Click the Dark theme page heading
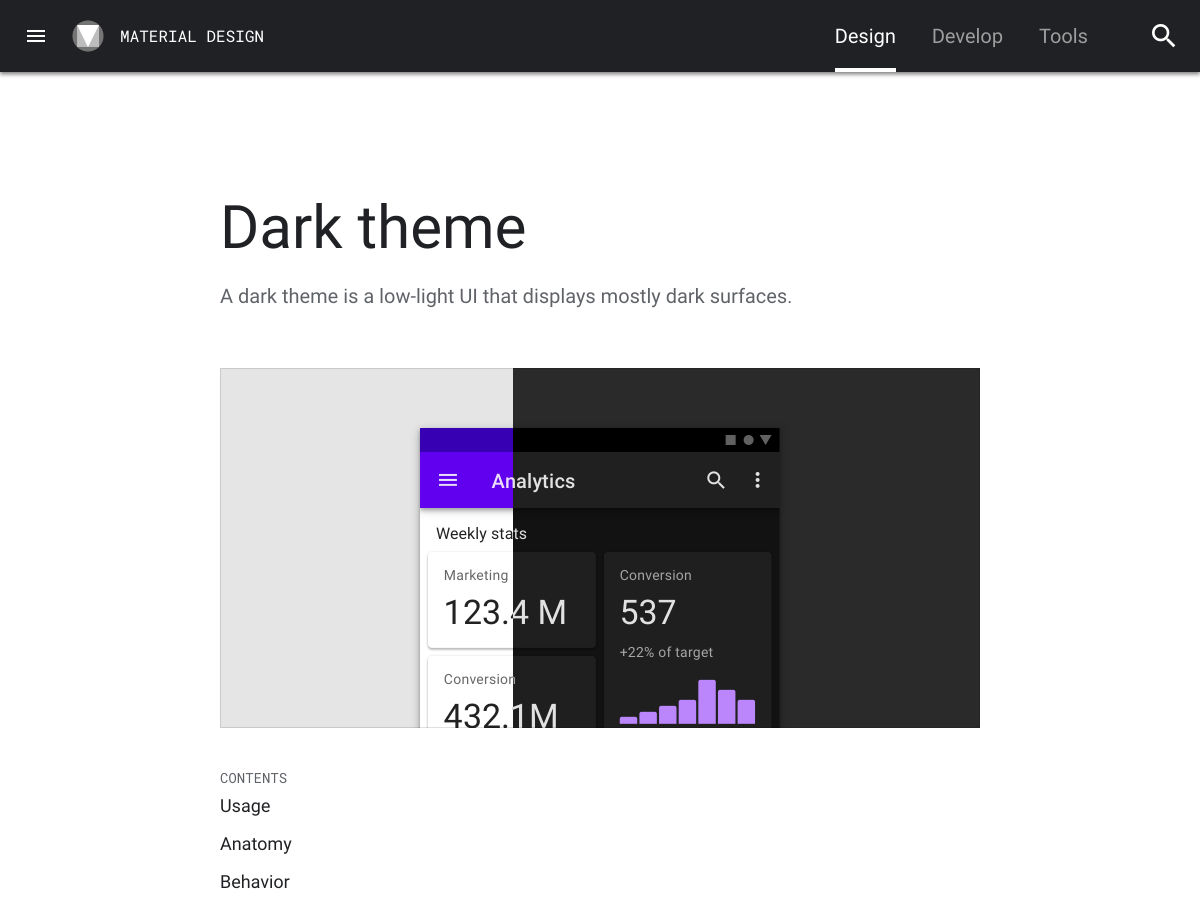1200x900 pixels. click(373, 227)
